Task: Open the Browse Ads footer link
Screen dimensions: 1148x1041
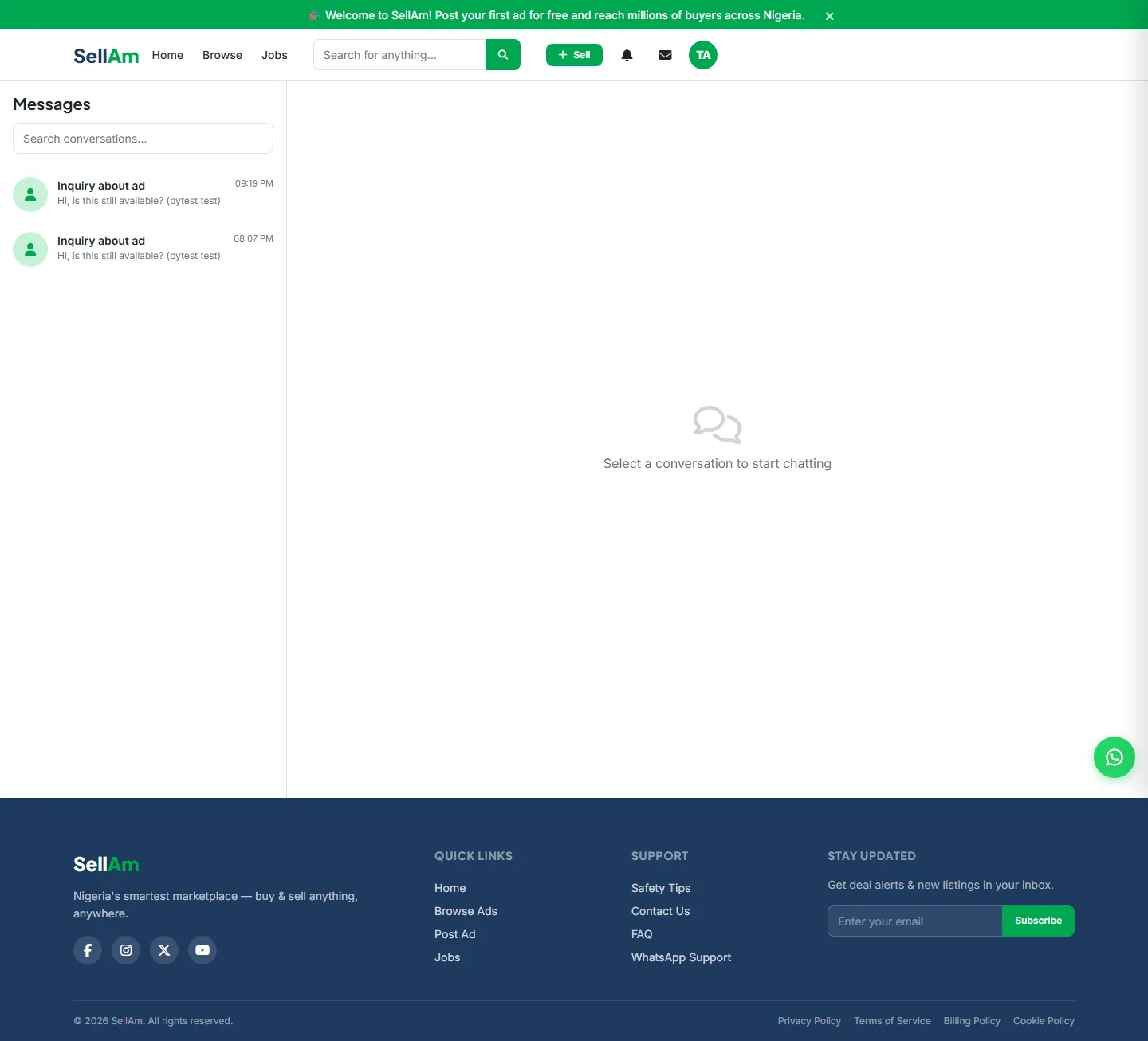Action: (466, 911)
